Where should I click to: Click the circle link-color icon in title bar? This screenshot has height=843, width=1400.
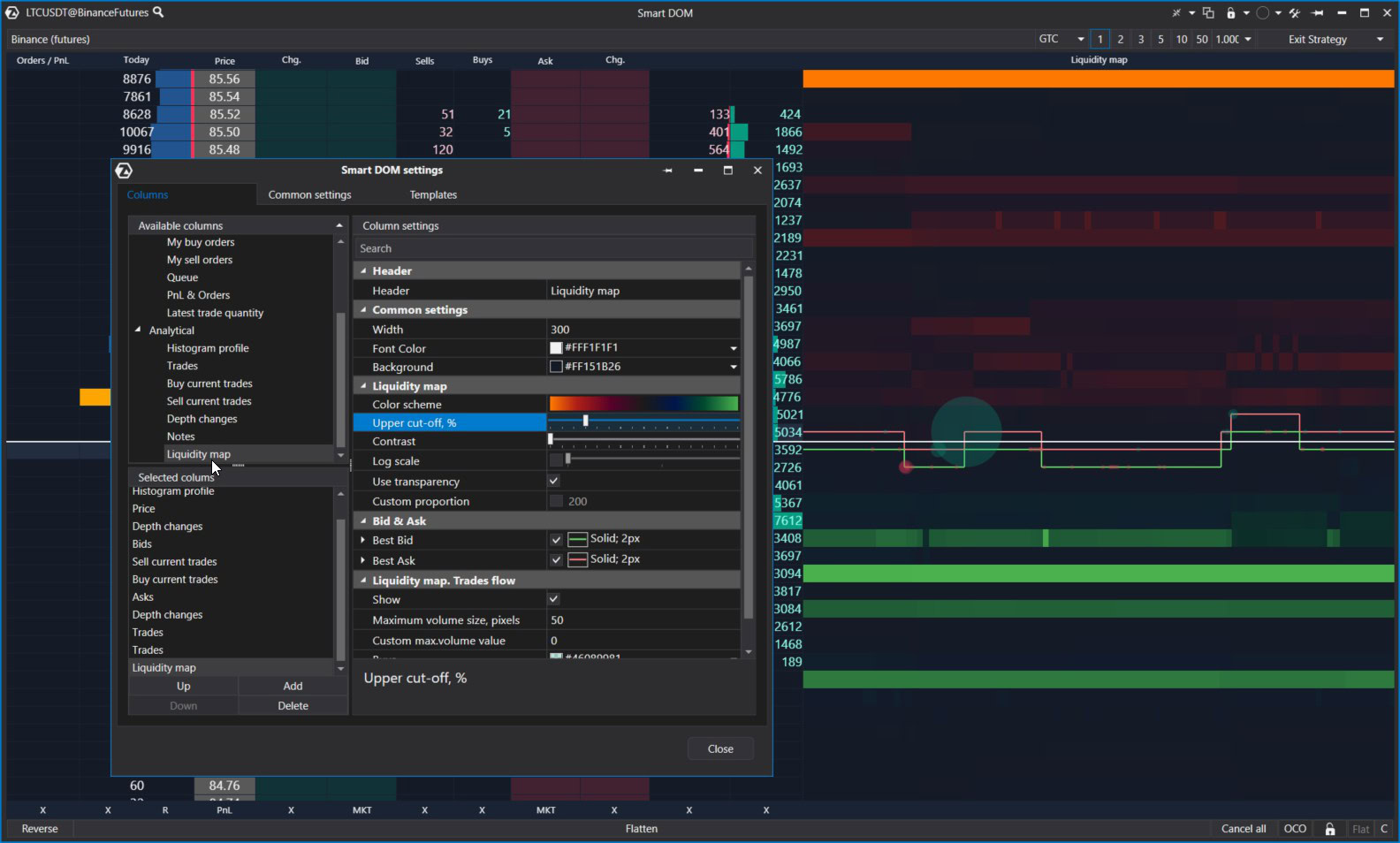pyautogui.click(x=1262, y=13)
